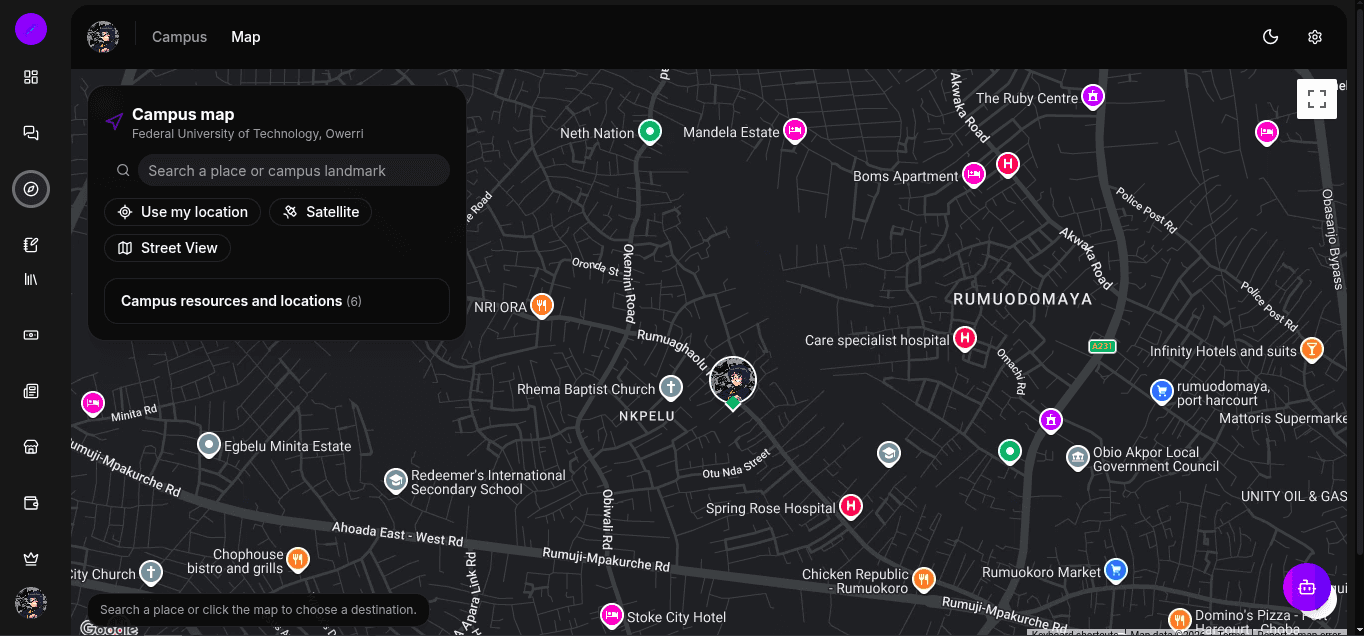Screen dimensions: 1364x636
Task: Select the Map tab
Action: point(246,37)
